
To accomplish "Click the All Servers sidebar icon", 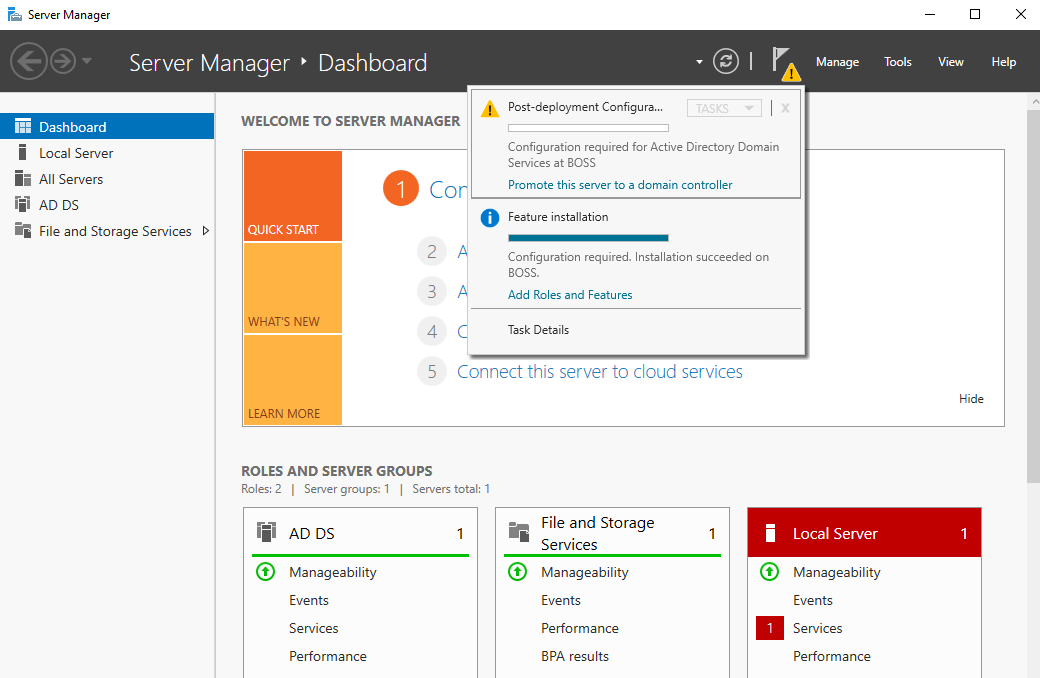I will tap(22, 179).
